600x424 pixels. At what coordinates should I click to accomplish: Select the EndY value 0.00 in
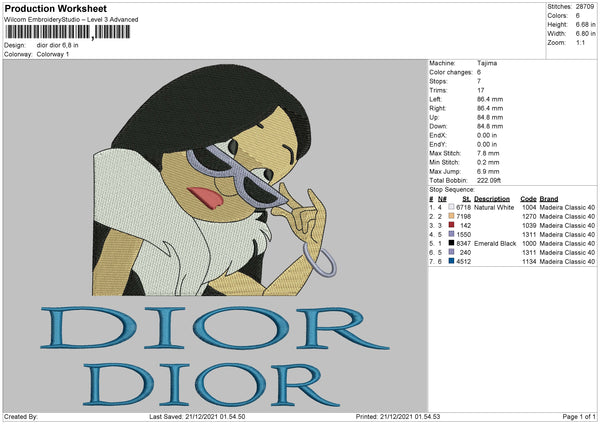(487, 144)
